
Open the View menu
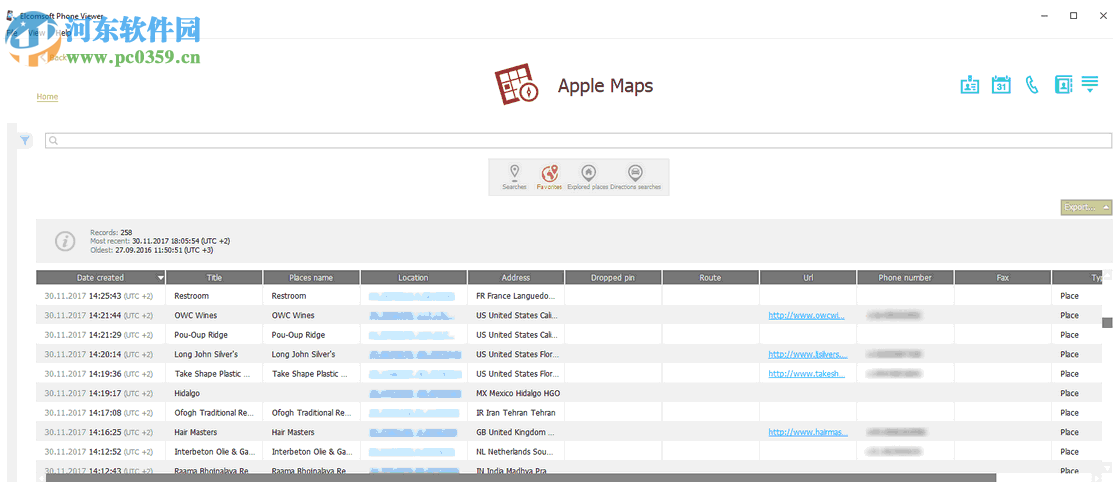[x=37, y=33]
